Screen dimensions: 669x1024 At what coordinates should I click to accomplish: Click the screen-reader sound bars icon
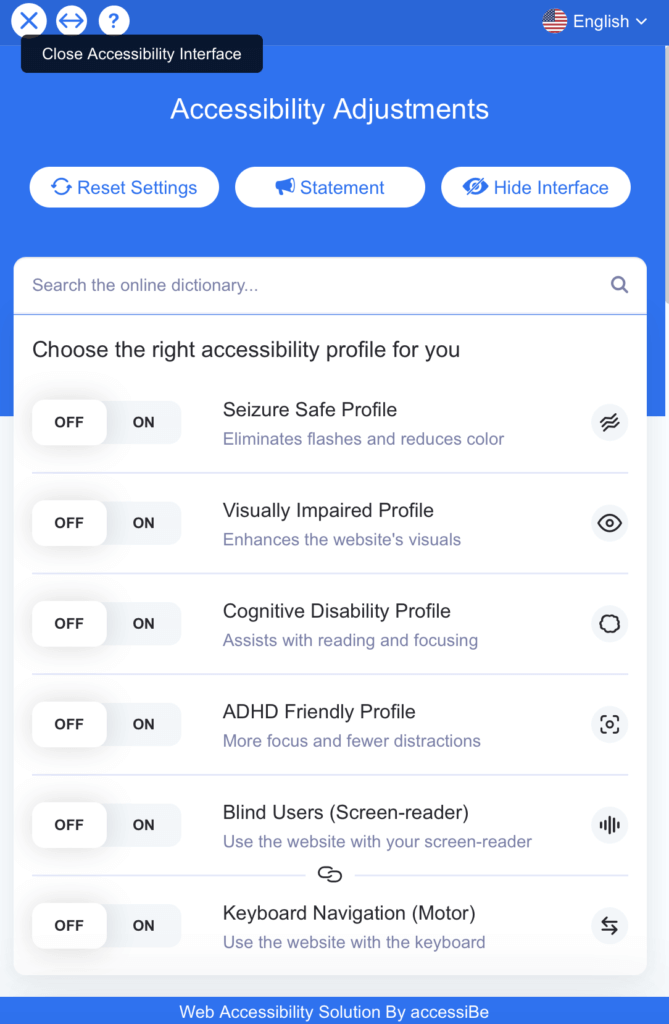609,825
